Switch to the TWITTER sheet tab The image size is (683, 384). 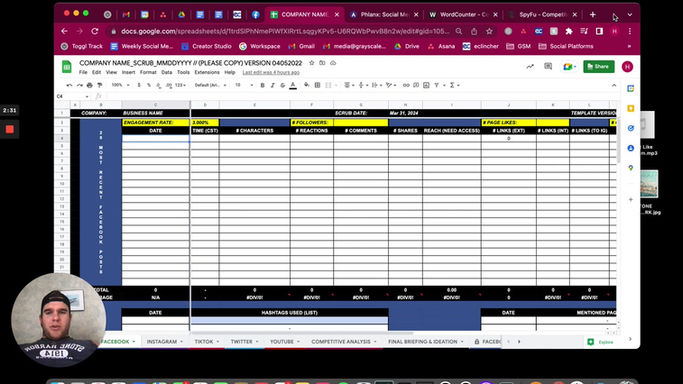(x=244, y=342)
